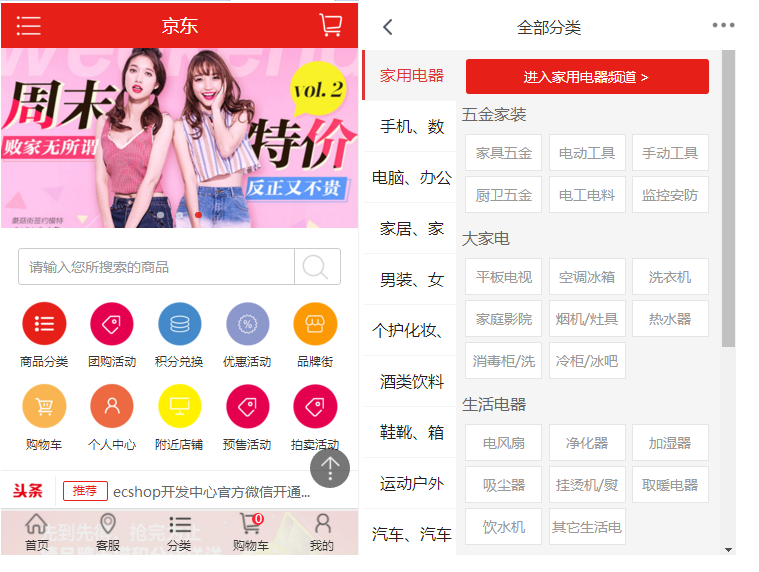Open 优惠活动 percent icon
Screen dimensions: 759x572
[247, 324]
